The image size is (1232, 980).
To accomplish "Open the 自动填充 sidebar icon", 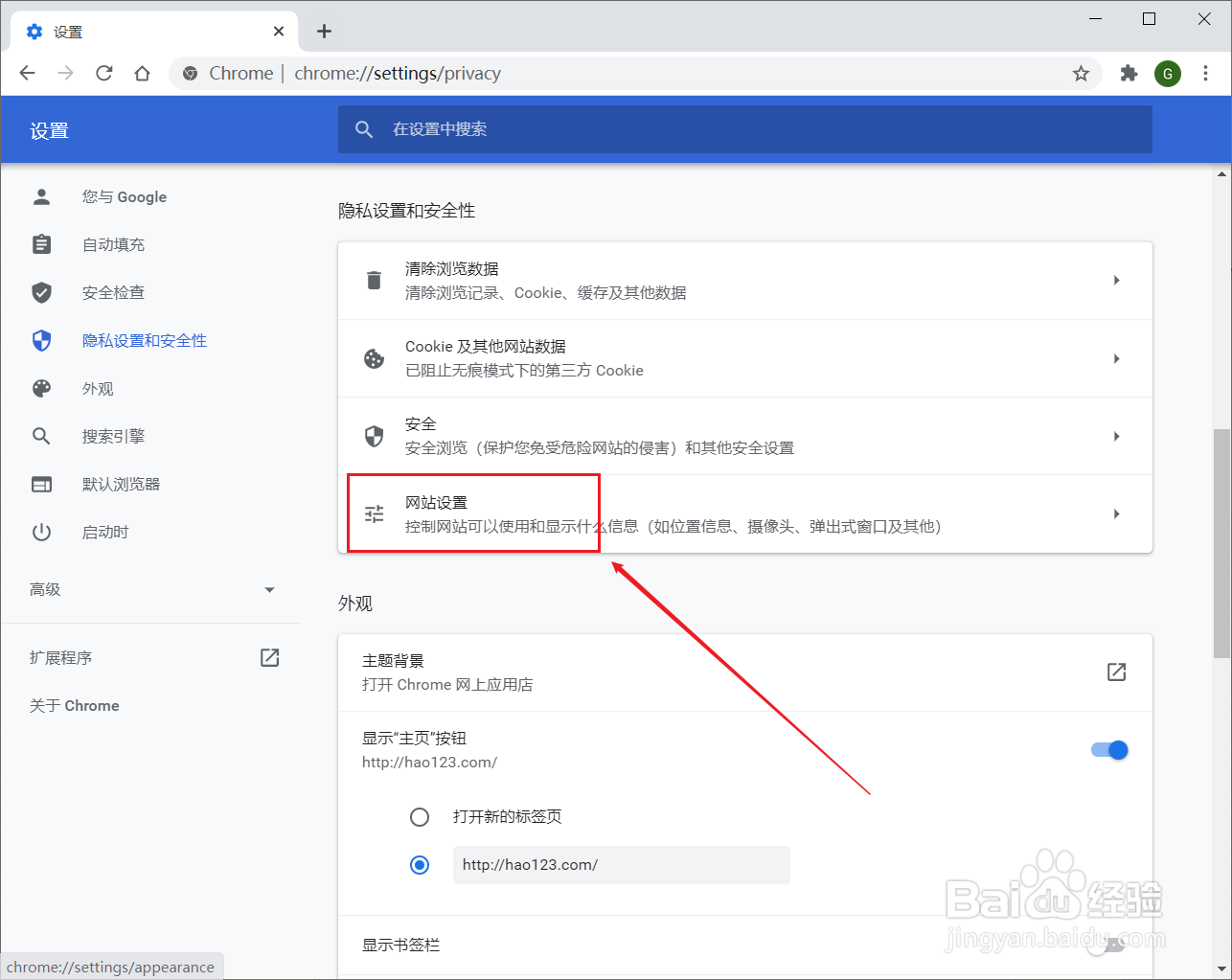I will pos(41,244).
